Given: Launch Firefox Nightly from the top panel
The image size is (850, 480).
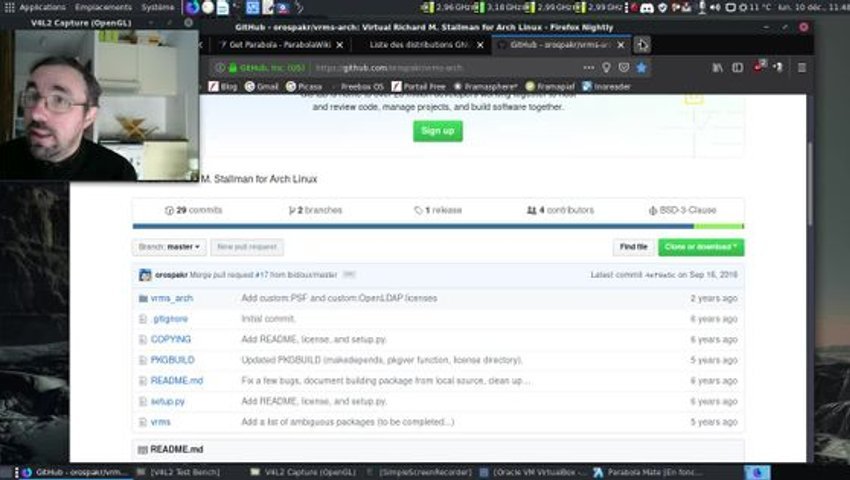Looking at the screenshot, I should point(192,7).
